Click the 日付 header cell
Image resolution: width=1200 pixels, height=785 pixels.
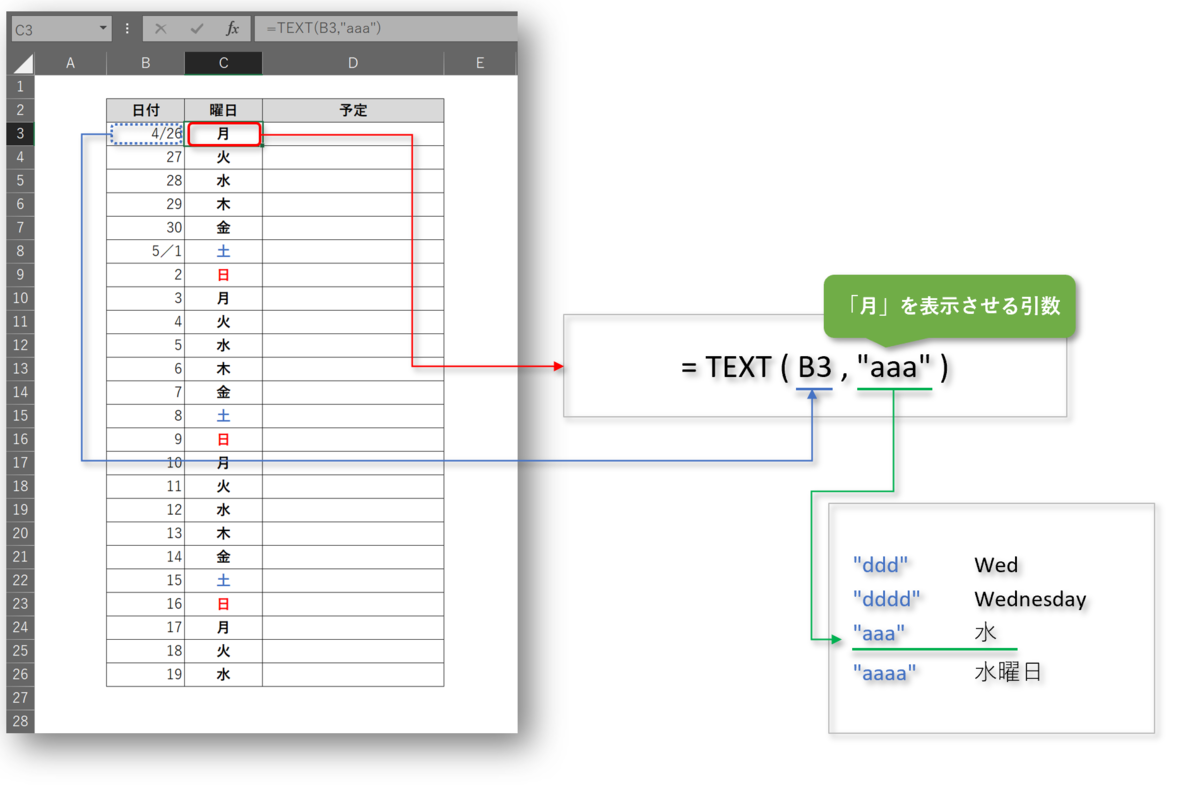click(145, 110)
